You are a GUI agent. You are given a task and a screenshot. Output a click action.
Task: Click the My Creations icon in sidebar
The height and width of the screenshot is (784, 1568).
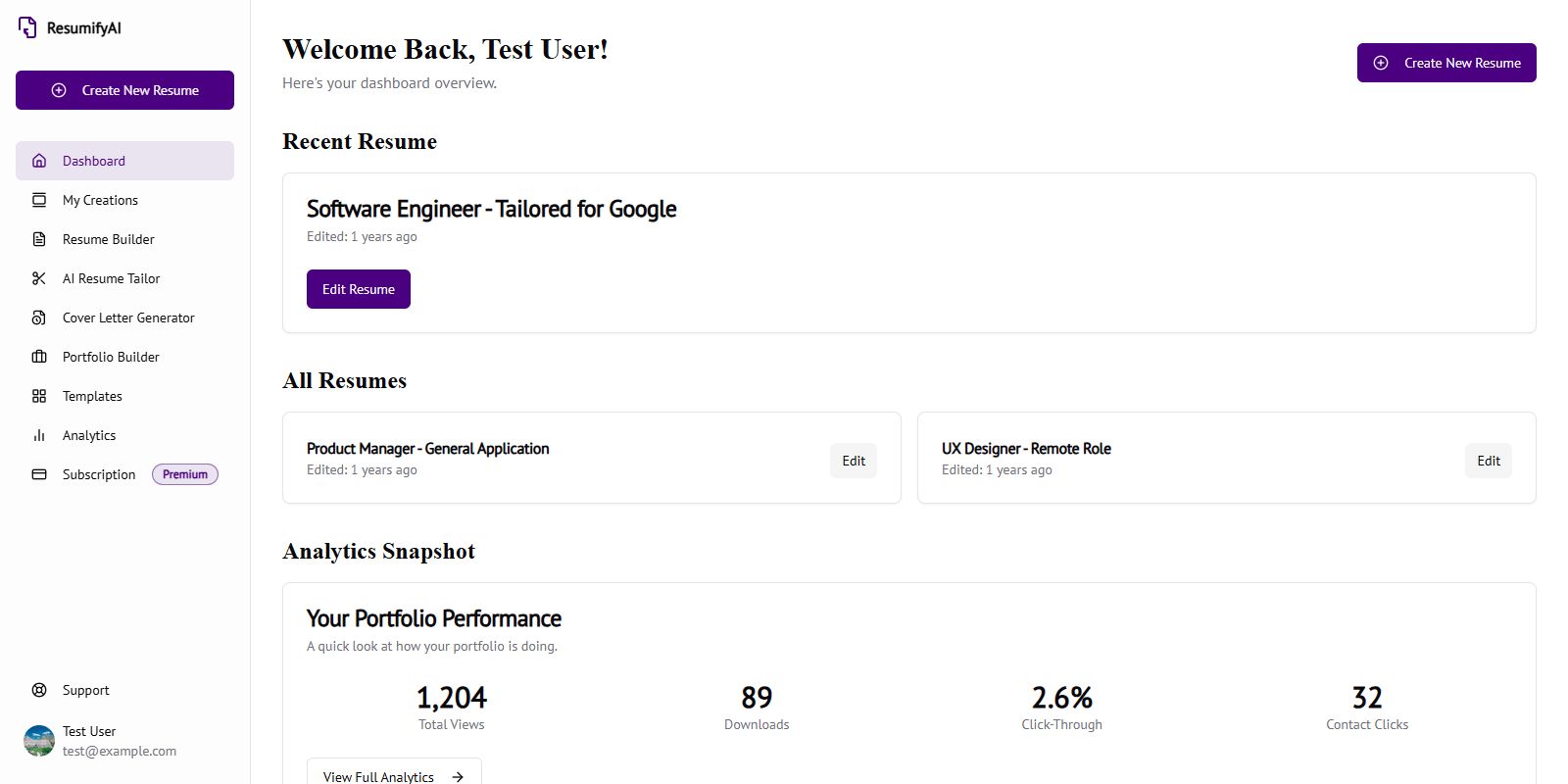[39, 200]
